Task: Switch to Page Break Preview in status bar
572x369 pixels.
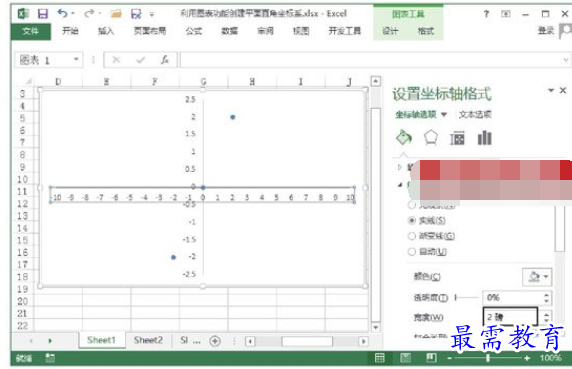Action: point(431,358)
